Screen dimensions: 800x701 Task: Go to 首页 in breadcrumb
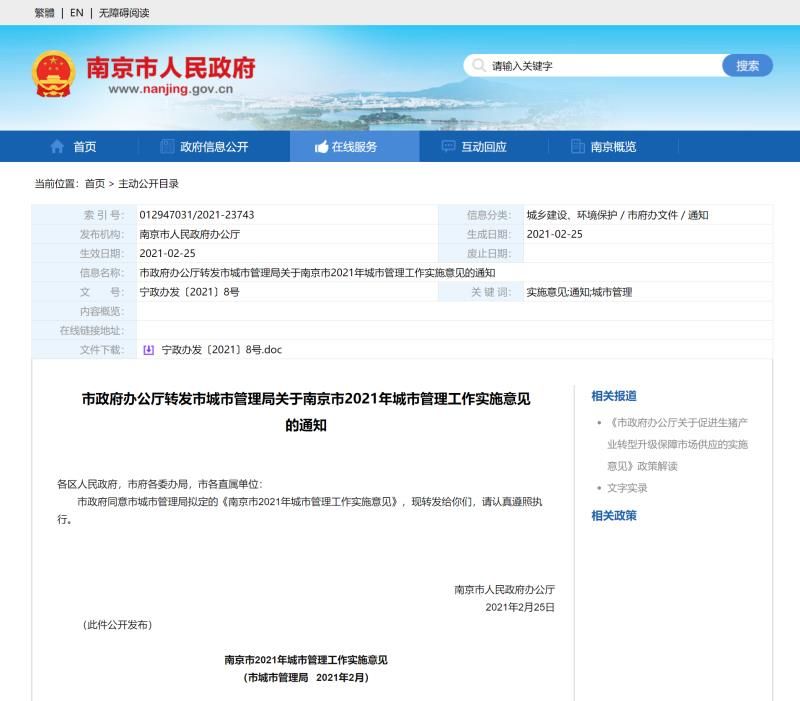point(95,184)
